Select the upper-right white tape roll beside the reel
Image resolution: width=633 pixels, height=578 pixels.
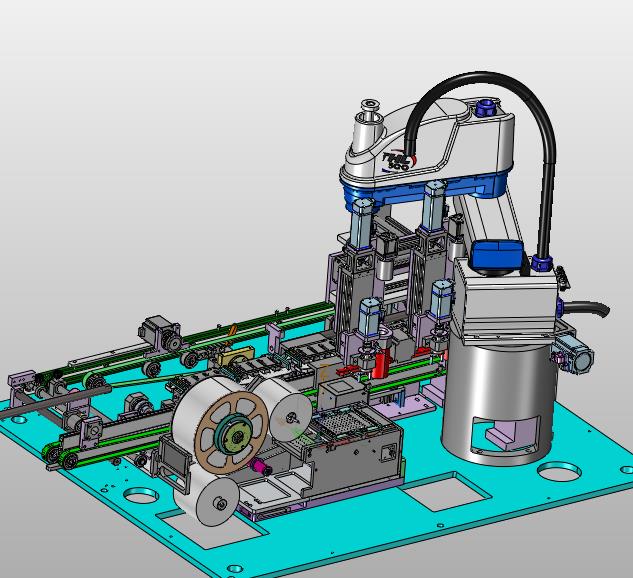click(285, 411)
